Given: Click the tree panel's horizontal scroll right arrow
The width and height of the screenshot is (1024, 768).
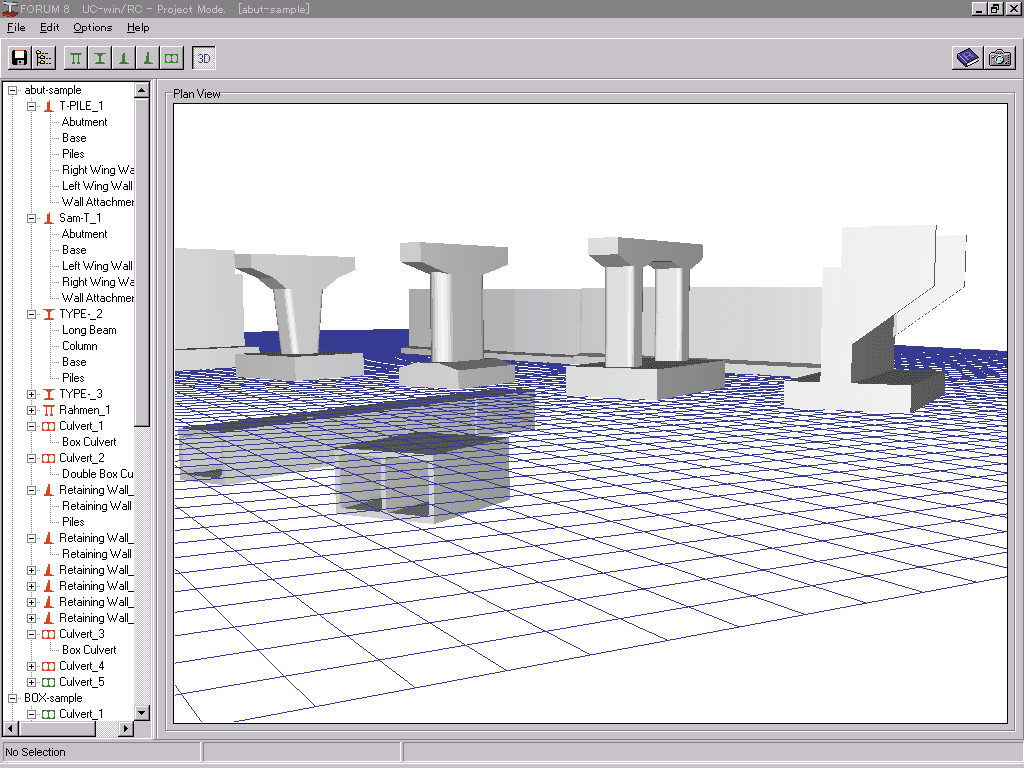Looking at the screenshot, I should (x=126, y=729).
